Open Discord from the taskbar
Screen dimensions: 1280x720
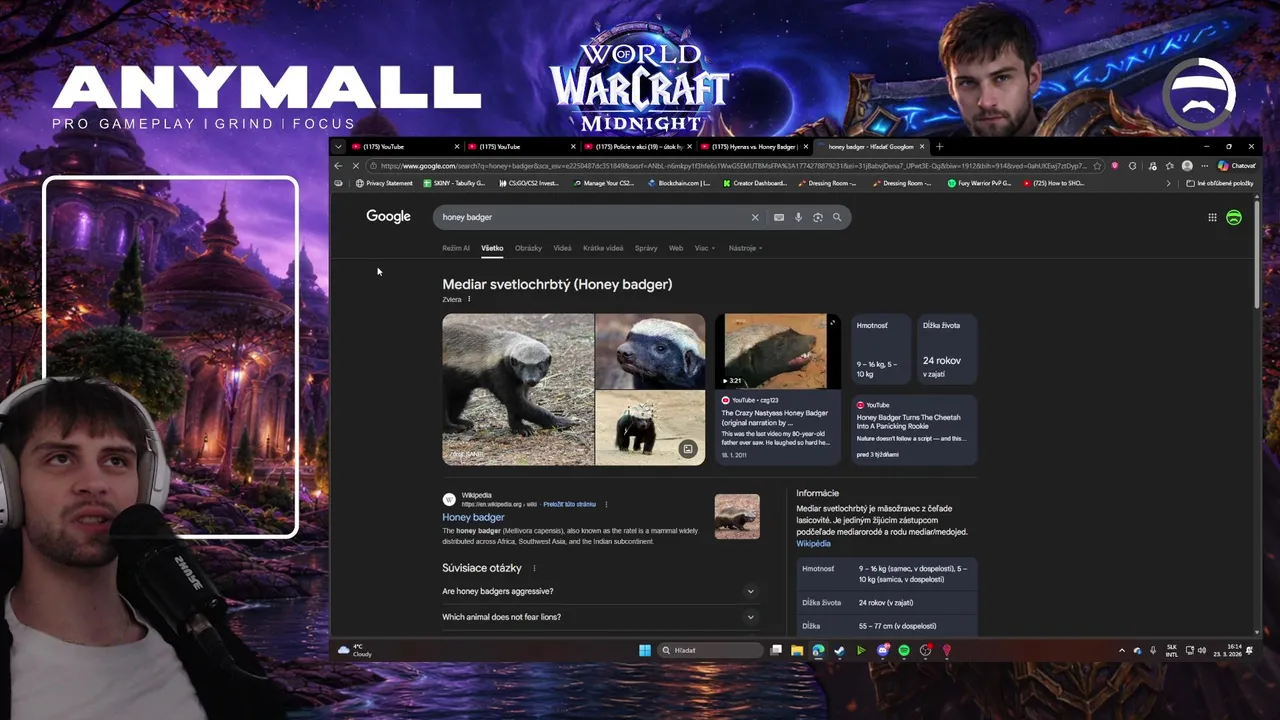883,650
